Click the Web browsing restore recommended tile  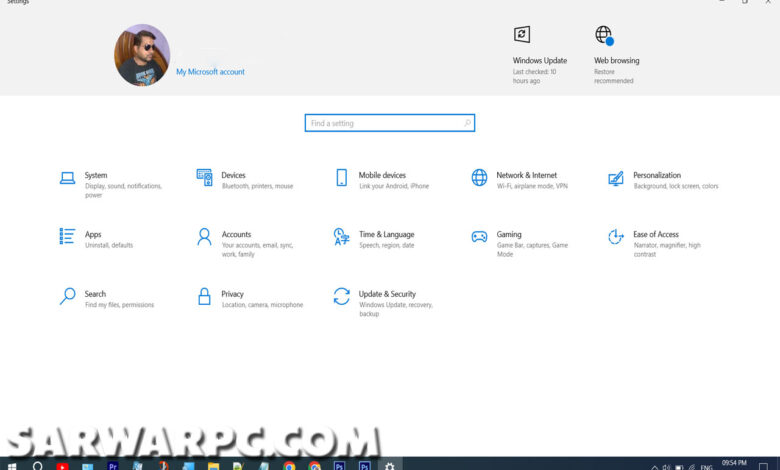coord(616,55)
